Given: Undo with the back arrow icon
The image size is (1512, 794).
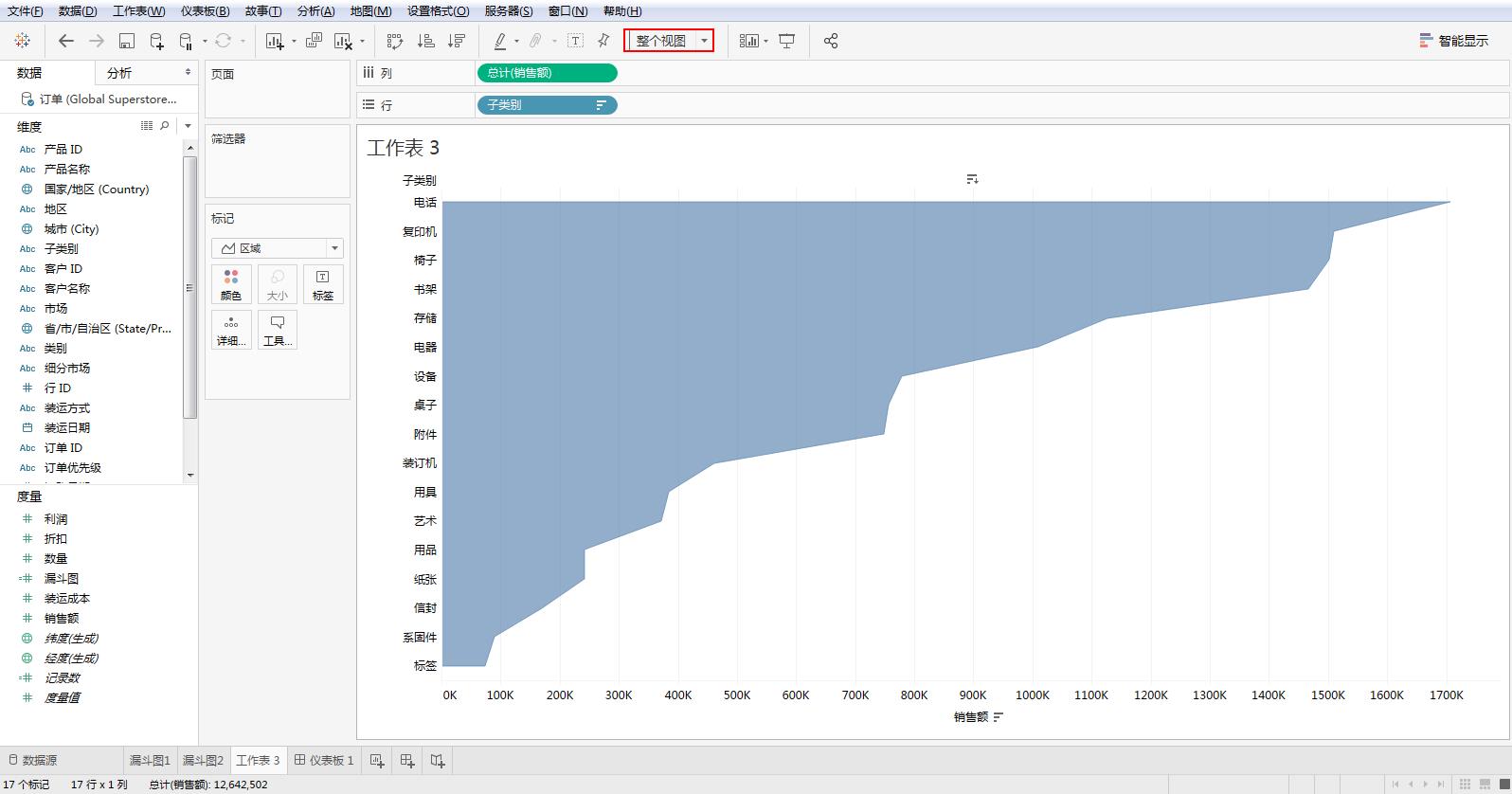Looking at the screenshot, I should pyautogui.click(x=65, y=41).
